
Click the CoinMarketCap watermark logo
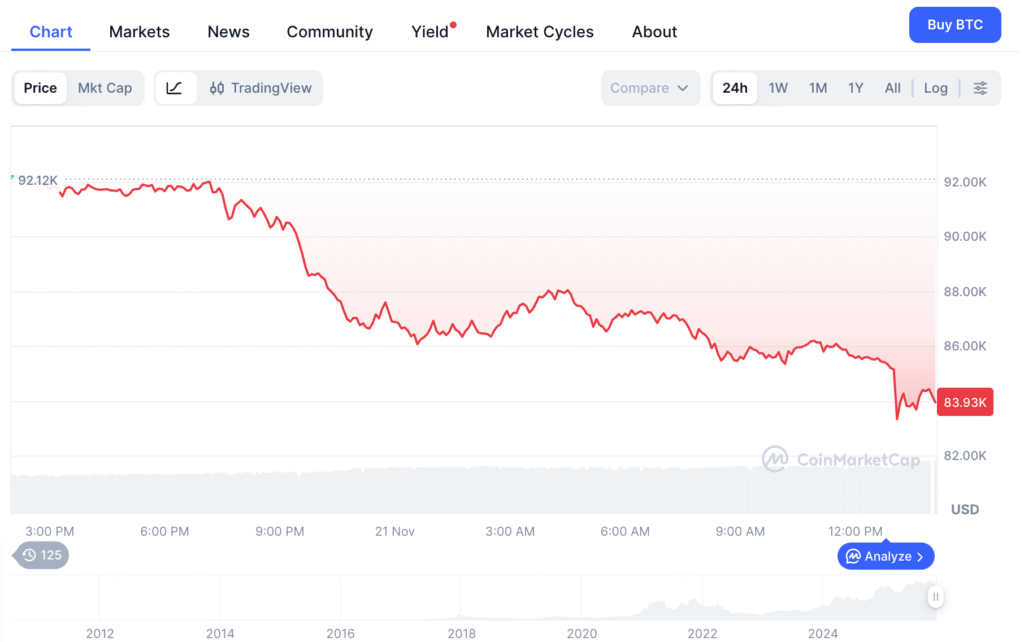click(776, 459)
